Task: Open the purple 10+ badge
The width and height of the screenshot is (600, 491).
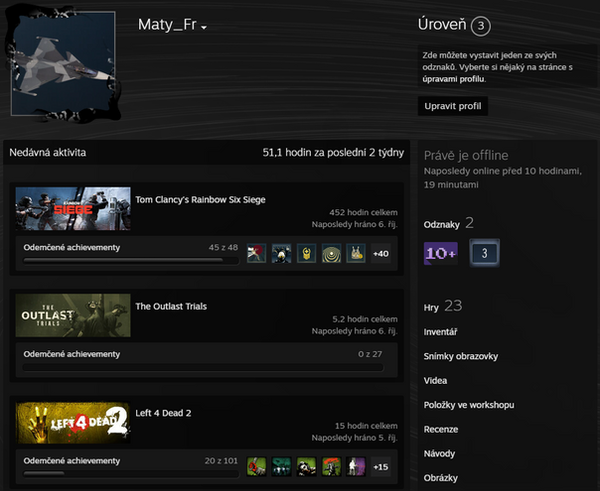Action: (440, 253)
